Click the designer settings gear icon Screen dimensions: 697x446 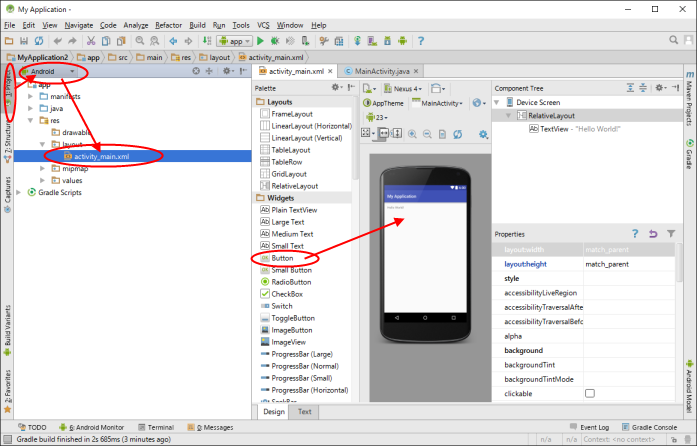(483, 134)
